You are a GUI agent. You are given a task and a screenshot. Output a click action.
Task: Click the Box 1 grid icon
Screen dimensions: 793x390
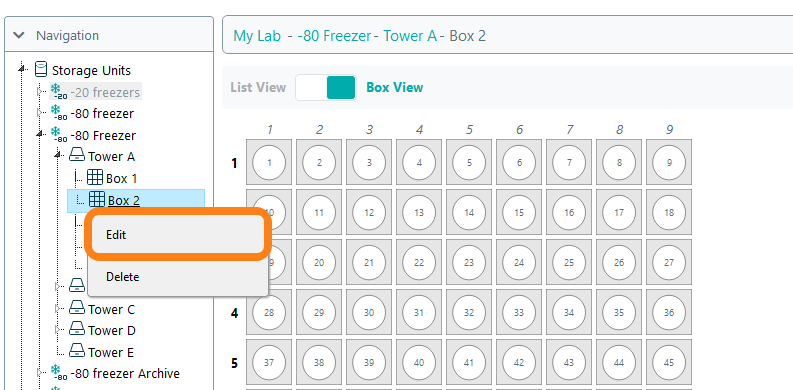(95, 178)
